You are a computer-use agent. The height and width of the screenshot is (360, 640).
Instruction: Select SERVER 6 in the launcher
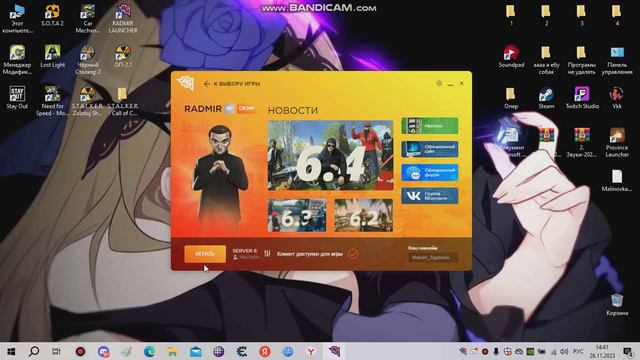pyautogui.click(x=245, y=253)
